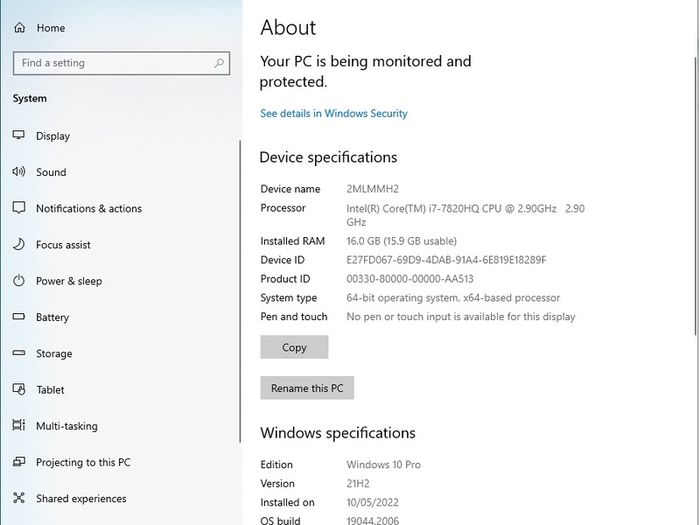The height and width of the screenshot is (525, 700).
Task: Click the main page scrollbar
Action: [696, 196]
